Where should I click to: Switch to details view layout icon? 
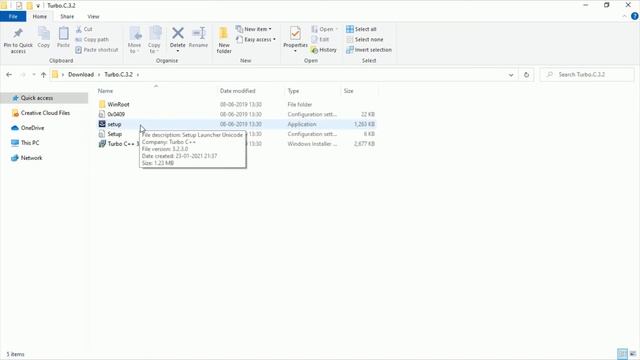pyautogui.click(x=622, y=354)
